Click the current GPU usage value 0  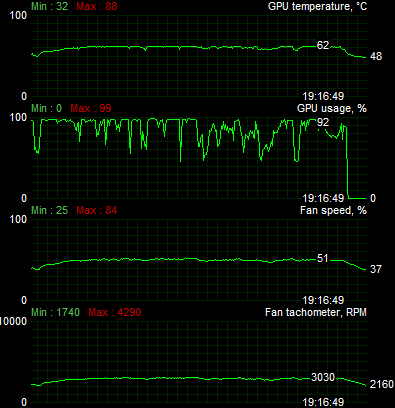(373, 198)
